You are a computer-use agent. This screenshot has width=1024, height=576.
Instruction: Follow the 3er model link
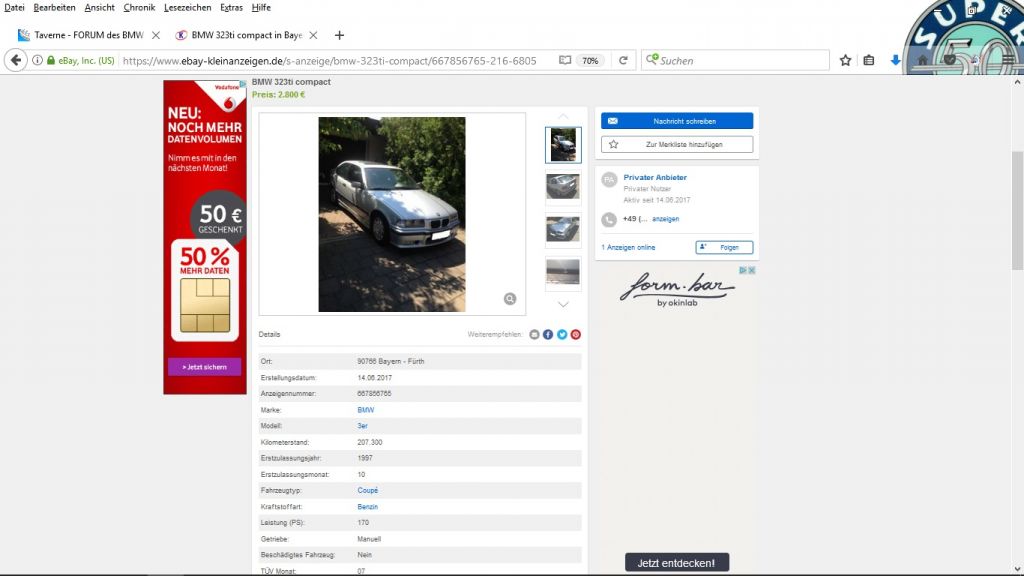click(x=362, y=426)
